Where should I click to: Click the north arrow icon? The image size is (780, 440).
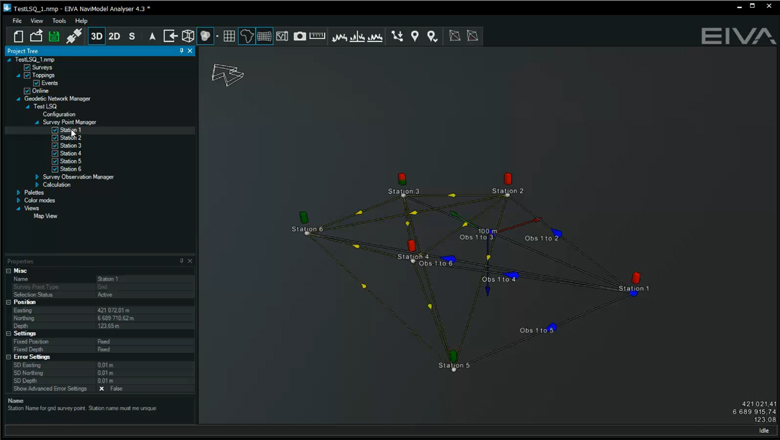tap(152, 36)
